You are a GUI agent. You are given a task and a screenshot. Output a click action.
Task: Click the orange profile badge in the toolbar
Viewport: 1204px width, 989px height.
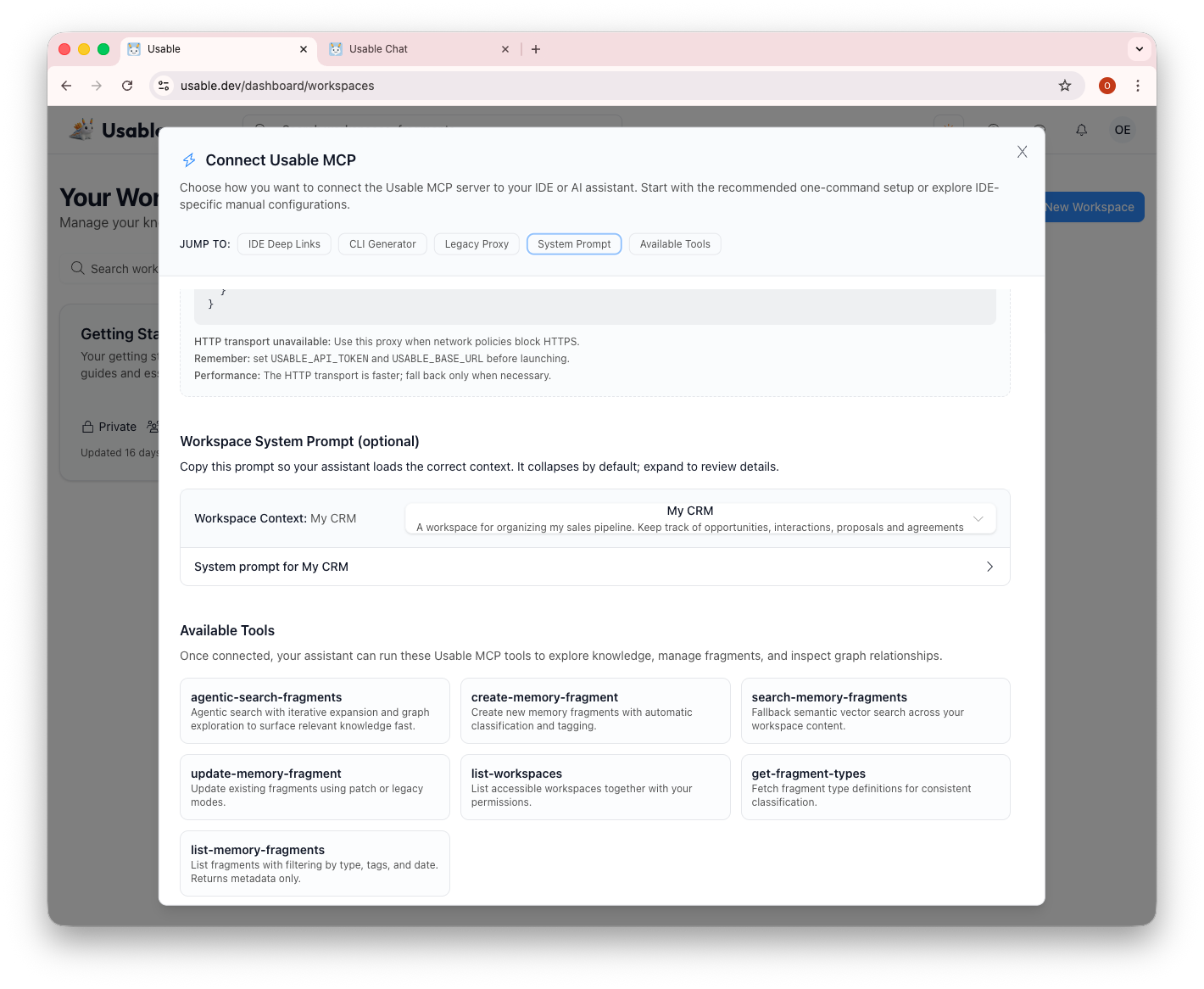pos(1107,86)
